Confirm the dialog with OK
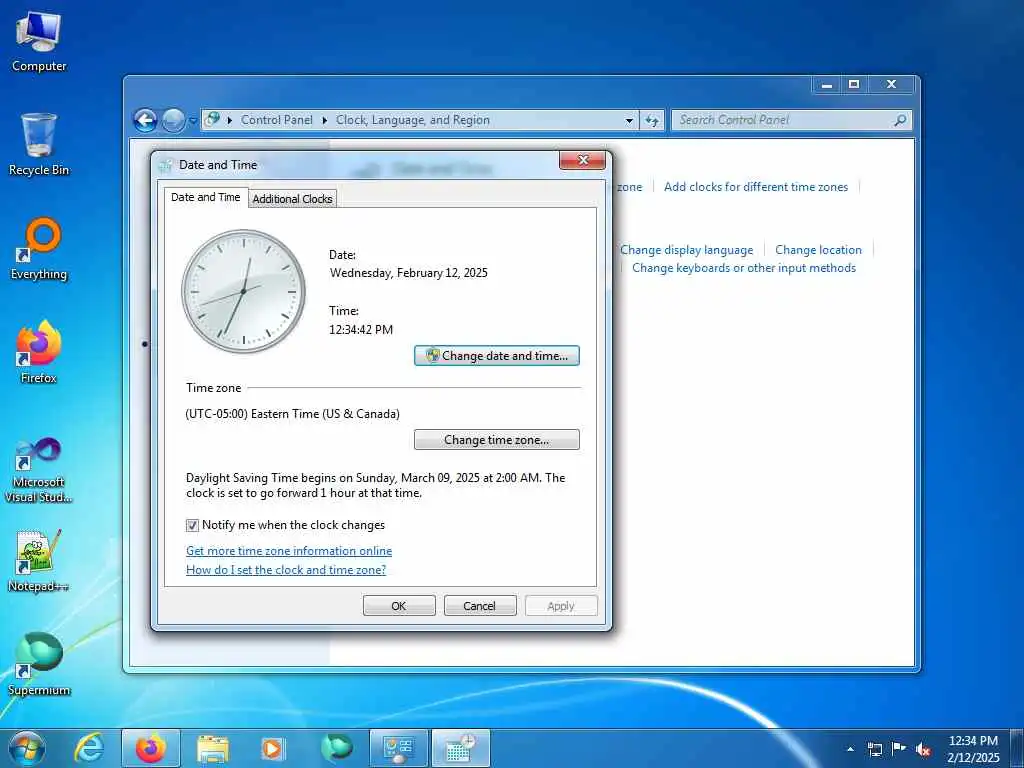The image size is (1024, 768). pos(398,605)
